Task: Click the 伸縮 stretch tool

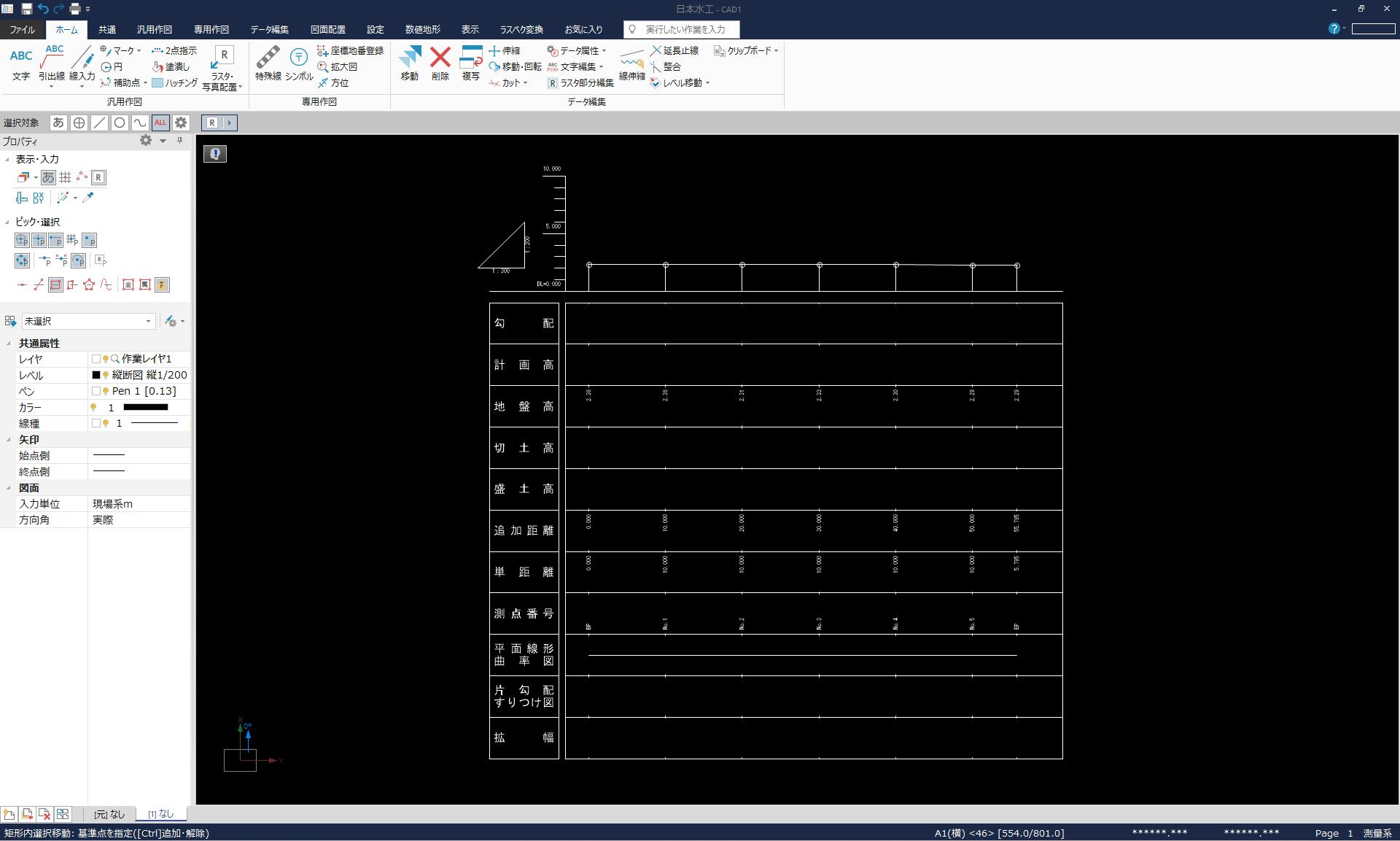Action: (505, 50)
